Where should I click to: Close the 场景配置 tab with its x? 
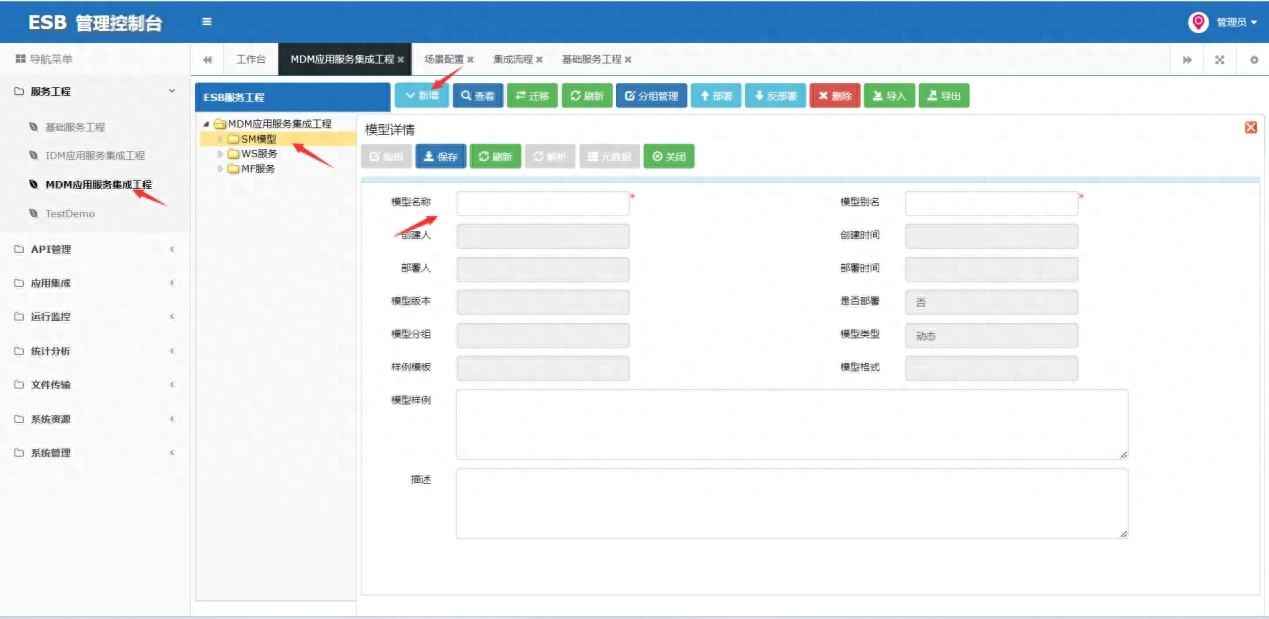pos(470,60)
